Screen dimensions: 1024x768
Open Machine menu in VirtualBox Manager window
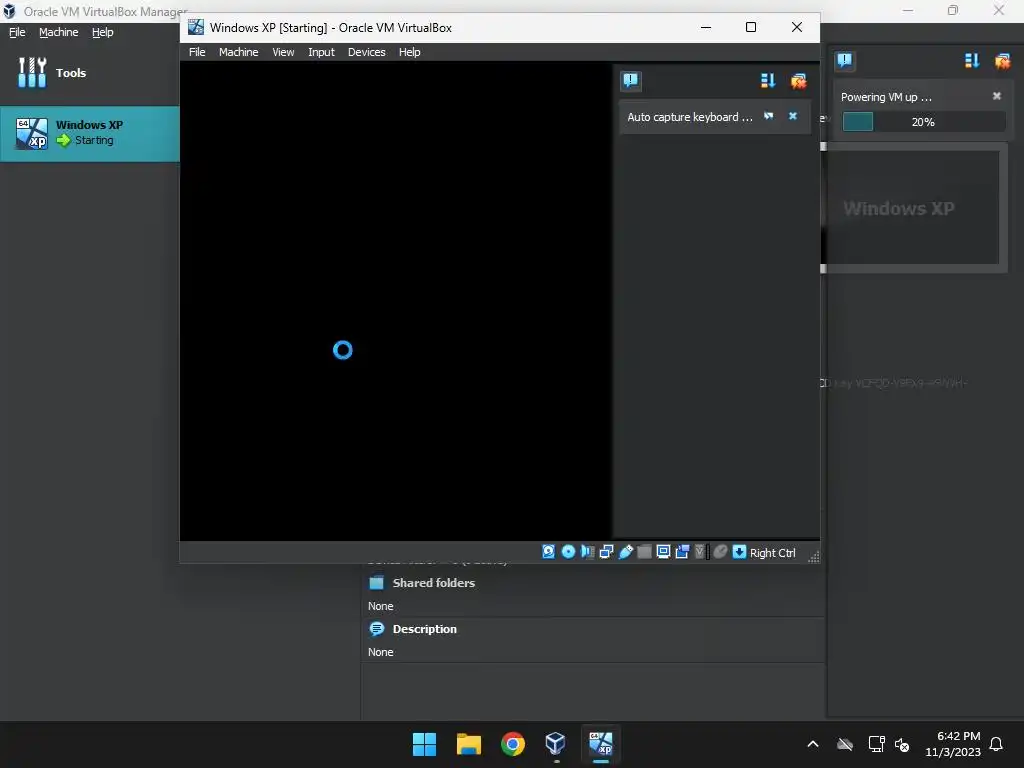point(59,32)
